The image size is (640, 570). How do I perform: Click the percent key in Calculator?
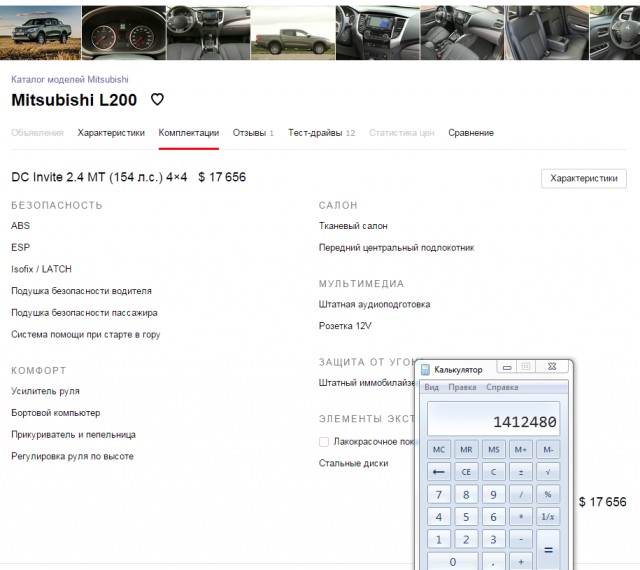(548, 494)
